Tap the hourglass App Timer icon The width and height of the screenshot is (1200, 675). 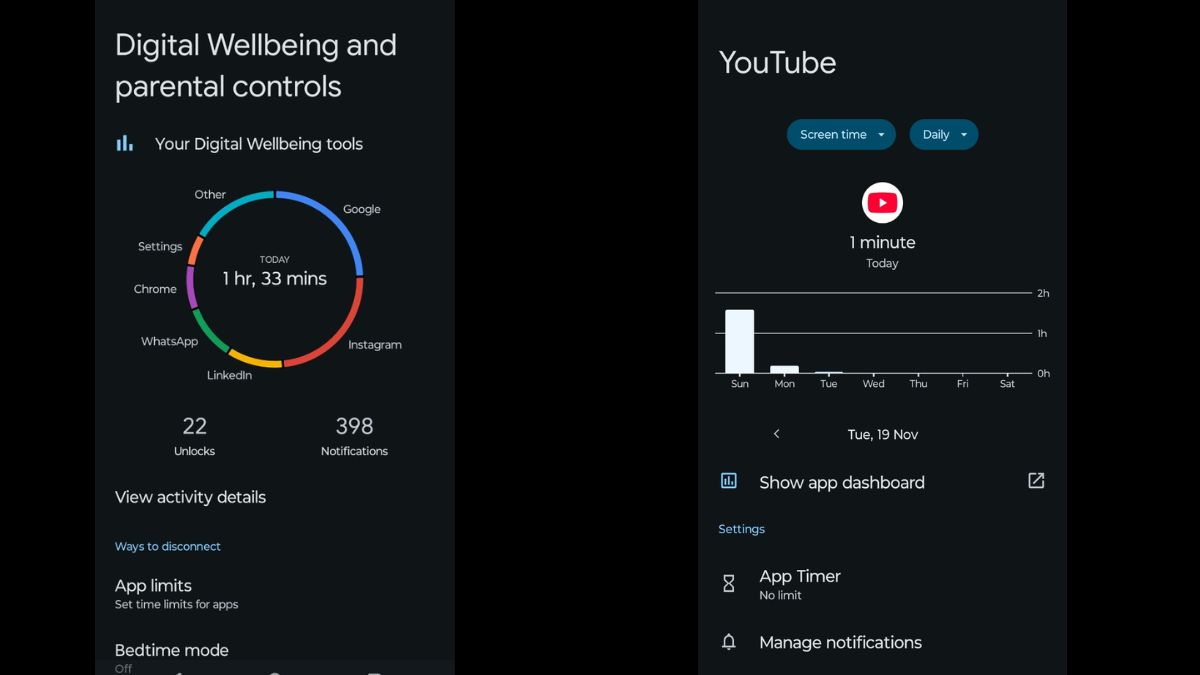(729, 584)
